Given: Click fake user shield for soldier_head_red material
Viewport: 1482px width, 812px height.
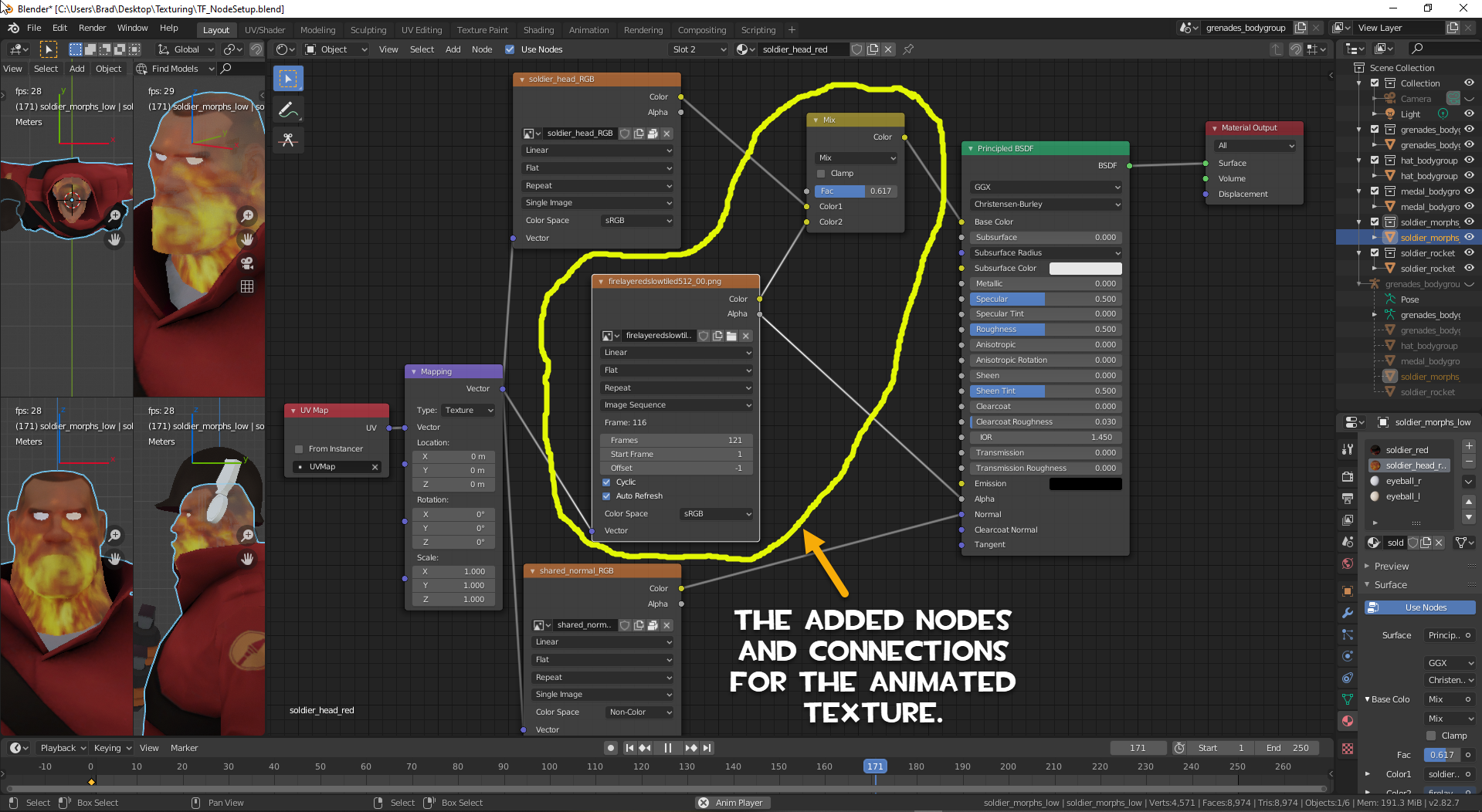Looking at the screenshot, I should [x=856, y=49].
